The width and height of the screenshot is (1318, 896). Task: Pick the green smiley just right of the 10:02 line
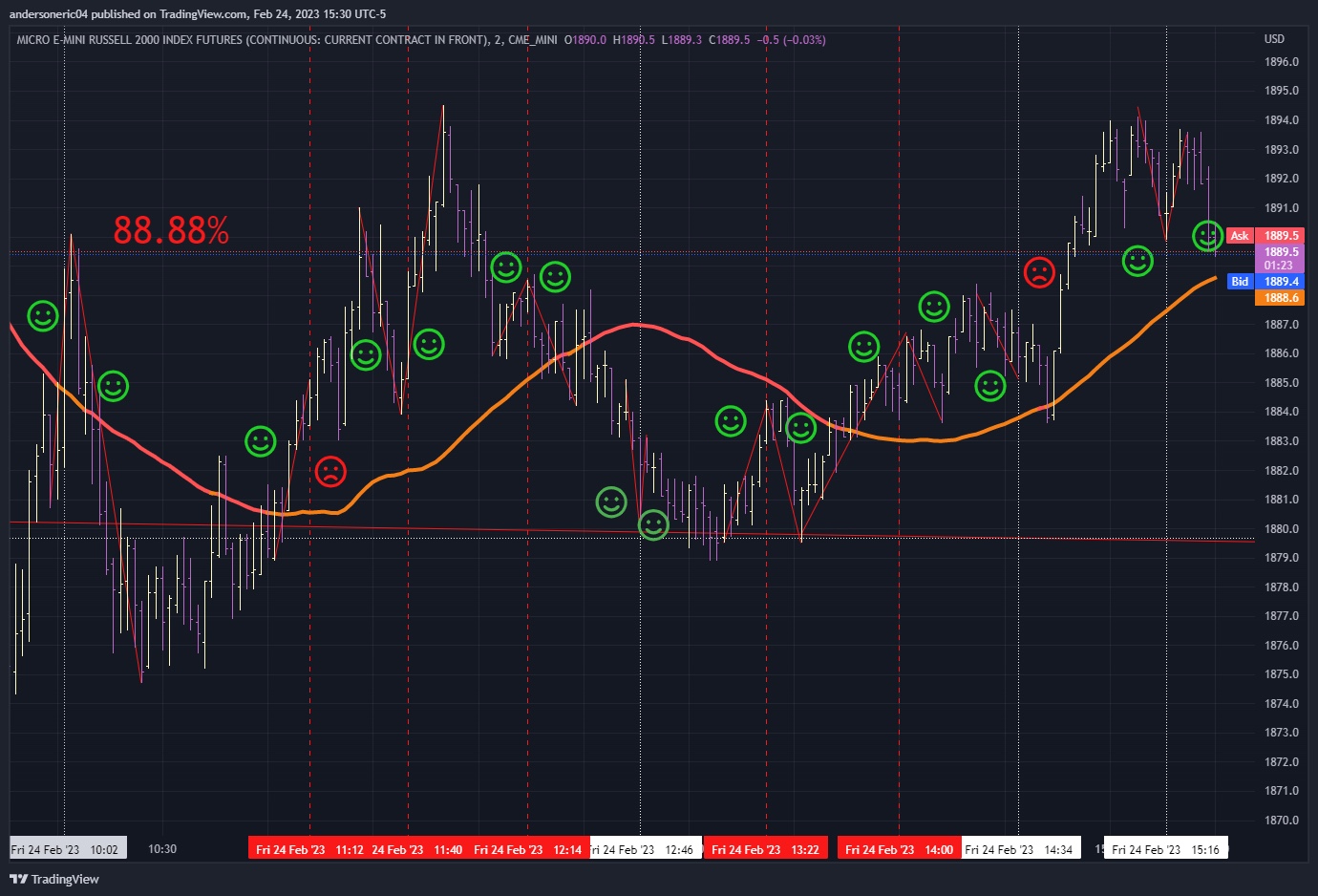point(113,386)
